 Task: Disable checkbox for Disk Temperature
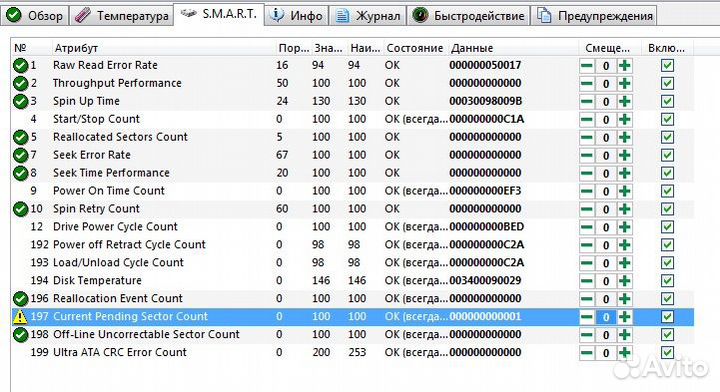pyautogui.click(x=667, y=281)
